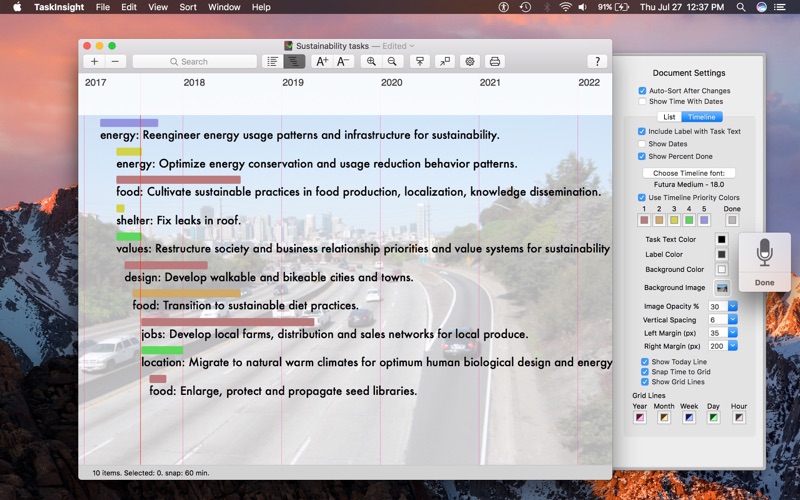800x500 pixels.
Task: Click the add task plus button
Action: [x=95, y=61]
